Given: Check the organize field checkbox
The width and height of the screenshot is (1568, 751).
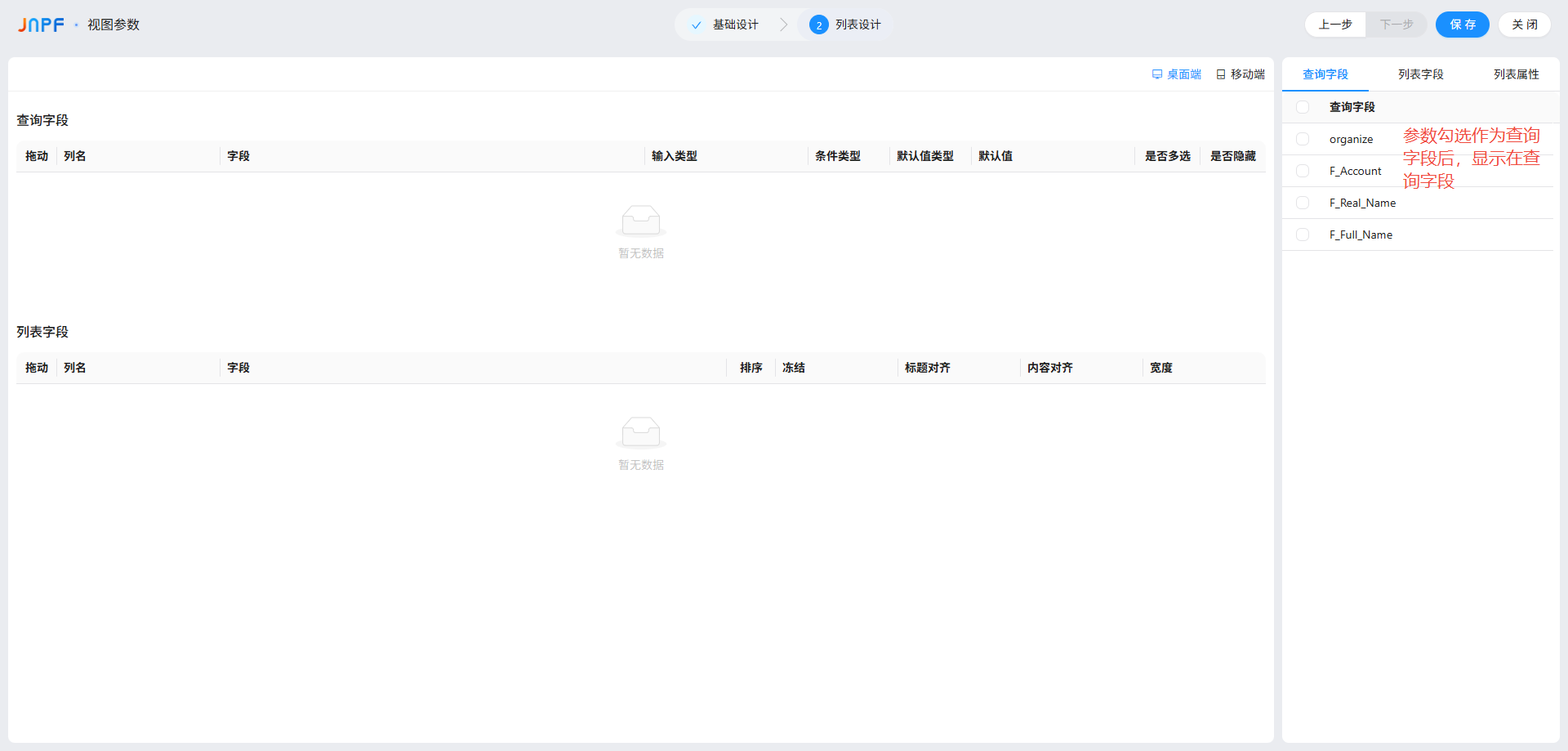Looking at the screenshot, I should click(1303, 139).
